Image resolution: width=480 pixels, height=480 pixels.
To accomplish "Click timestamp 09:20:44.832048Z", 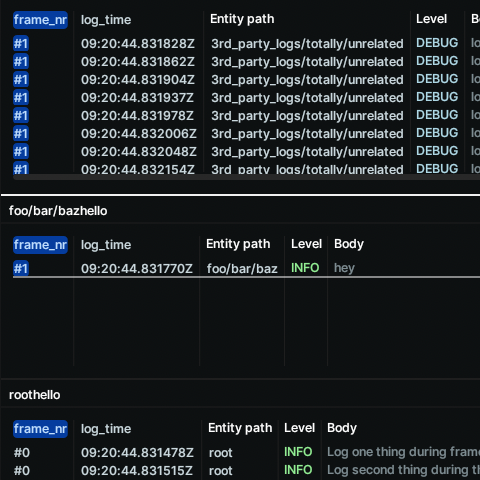I will click(x=139, y=152).
